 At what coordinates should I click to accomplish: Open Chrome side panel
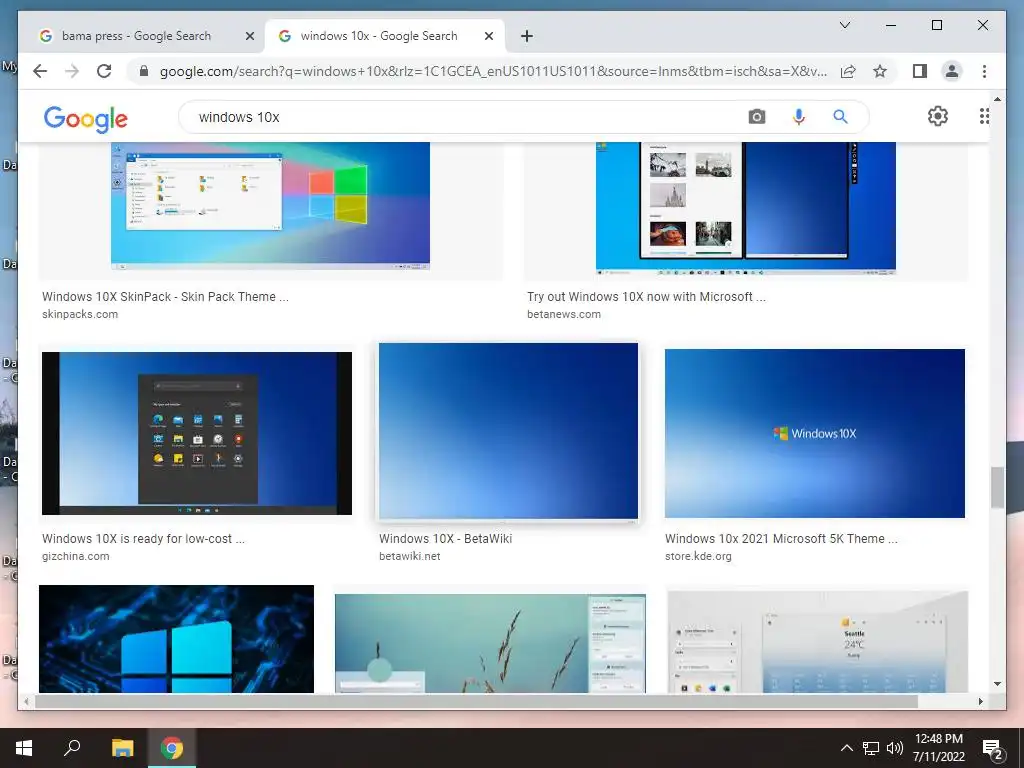(x=920, y=71)
